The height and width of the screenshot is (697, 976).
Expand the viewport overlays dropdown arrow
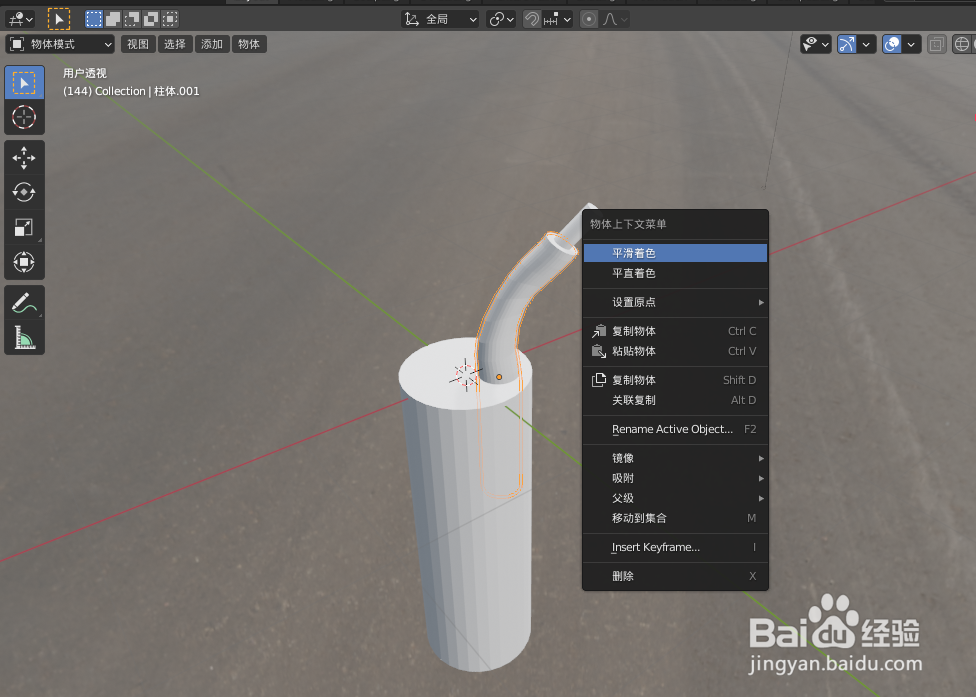(x=910, y=44)
